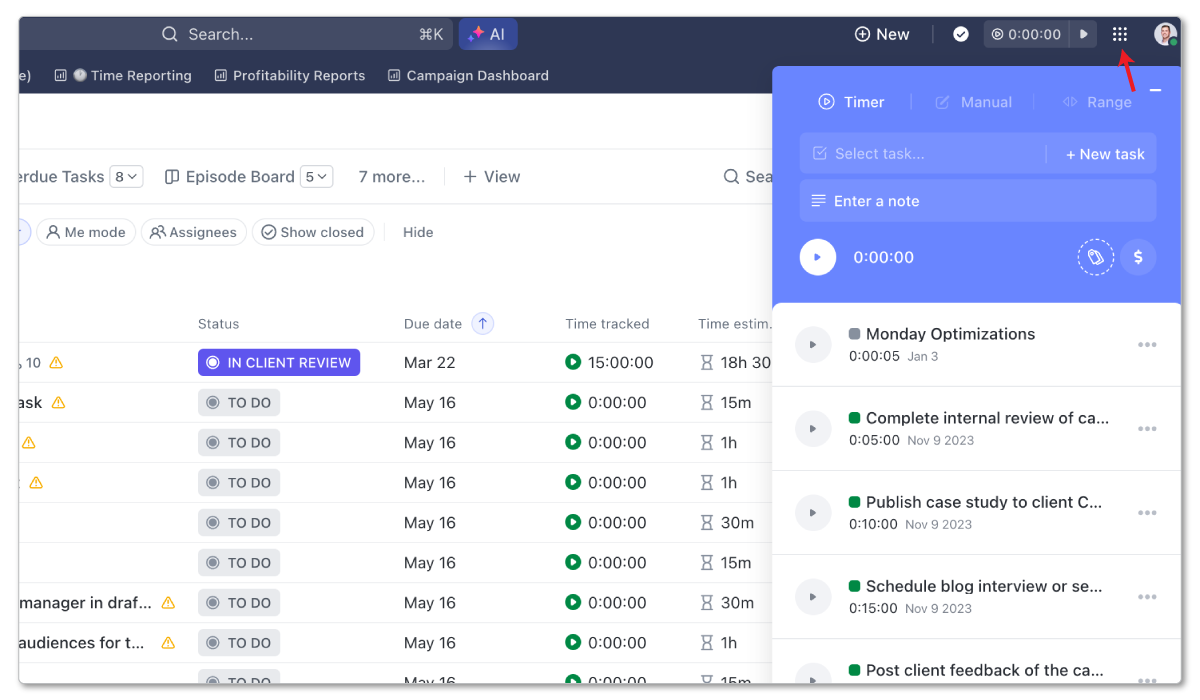
Task: Click the apps grid icon the arrow points to
Action: pos(1119,33)
